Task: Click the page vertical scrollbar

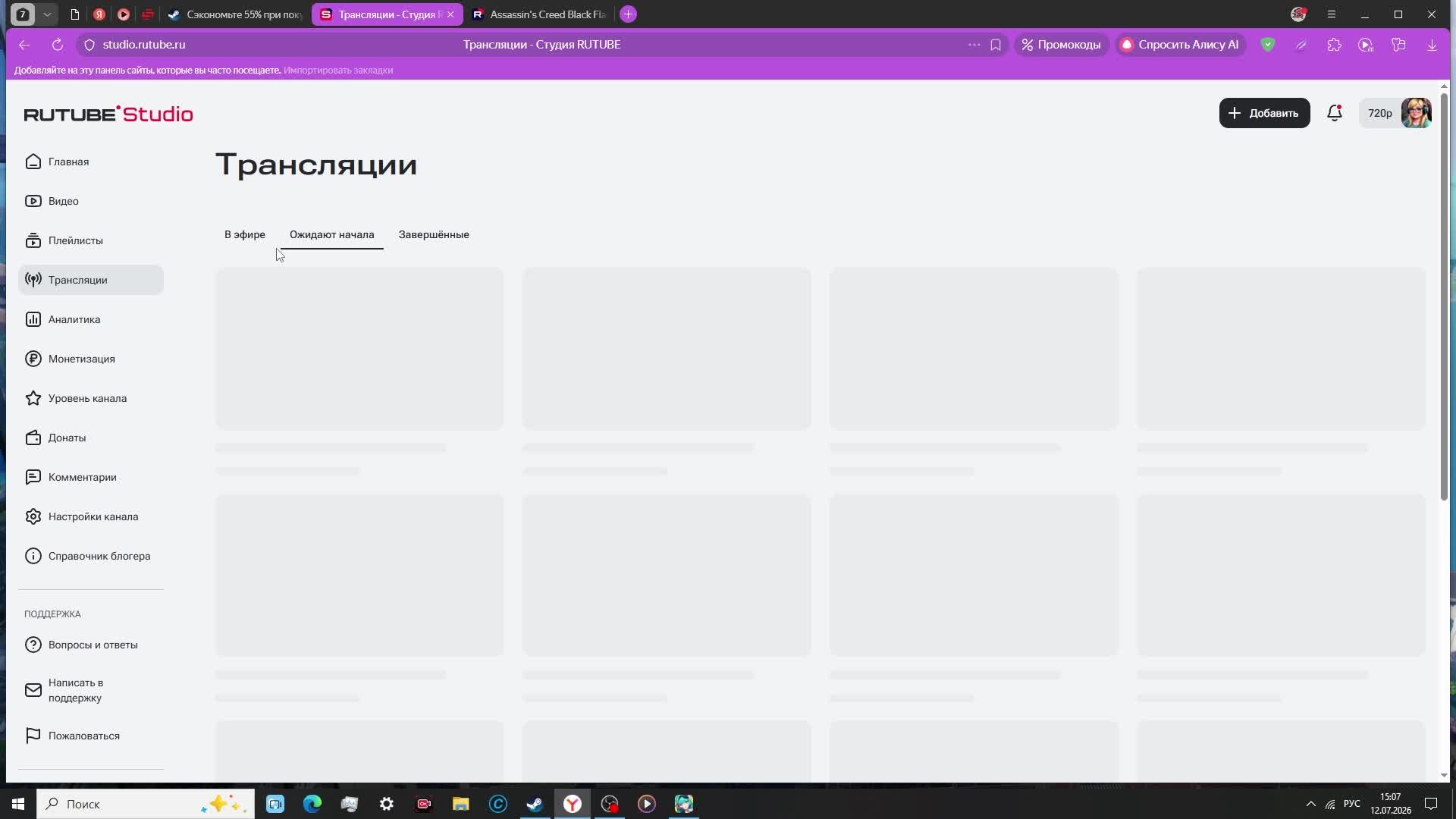Action: (x=1444, y=296)
